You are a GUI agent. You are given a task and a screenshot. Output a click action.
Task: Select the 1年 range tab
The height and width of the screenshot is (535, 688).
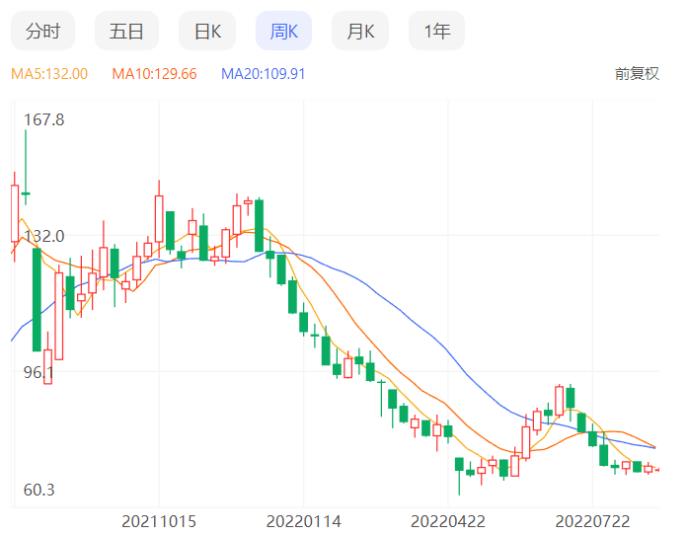(437, 32)
